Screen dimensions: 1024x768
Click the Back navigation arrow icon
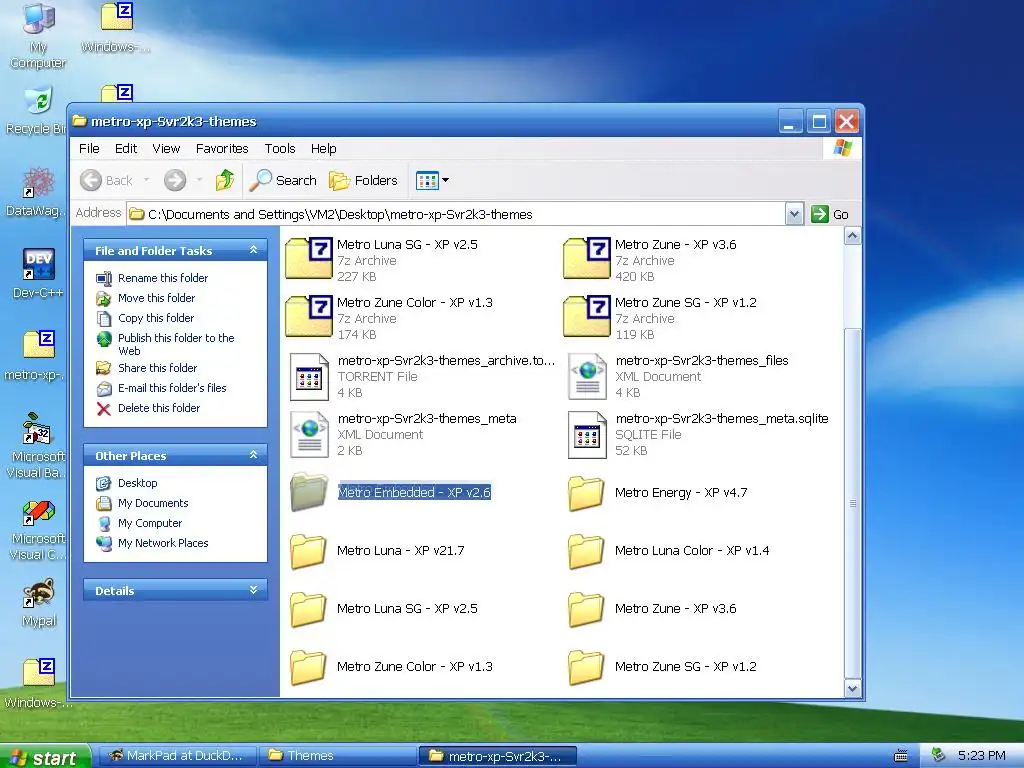point(91,180)
